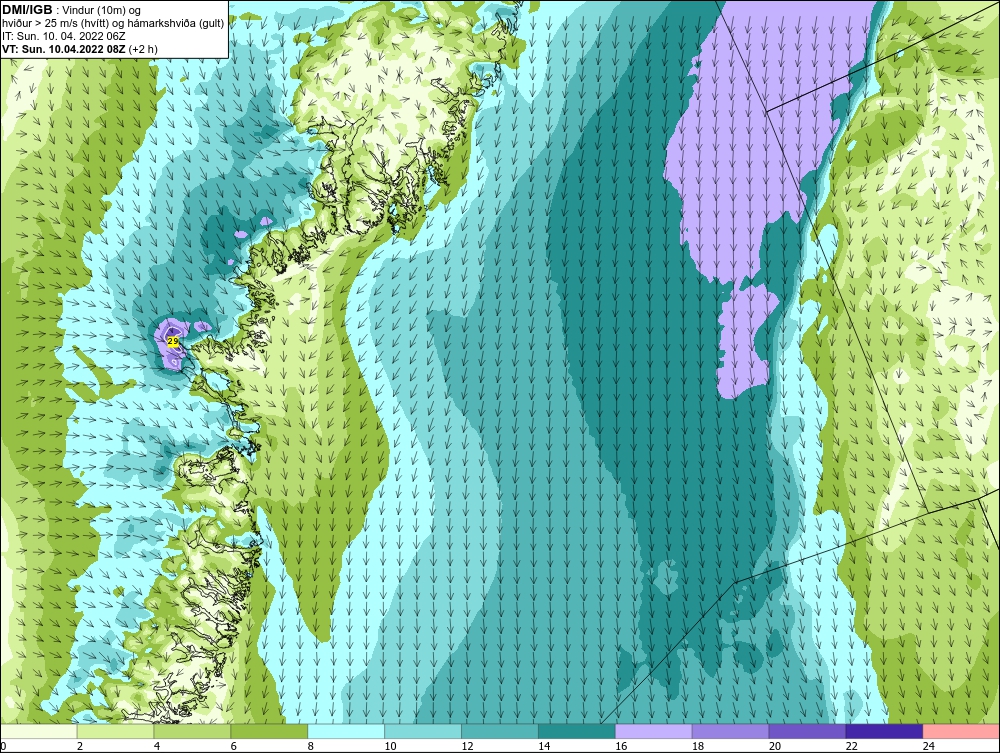Select the 20-22 m/s violet legend swatch
The image size is (1000, 753).
point(807,731)
